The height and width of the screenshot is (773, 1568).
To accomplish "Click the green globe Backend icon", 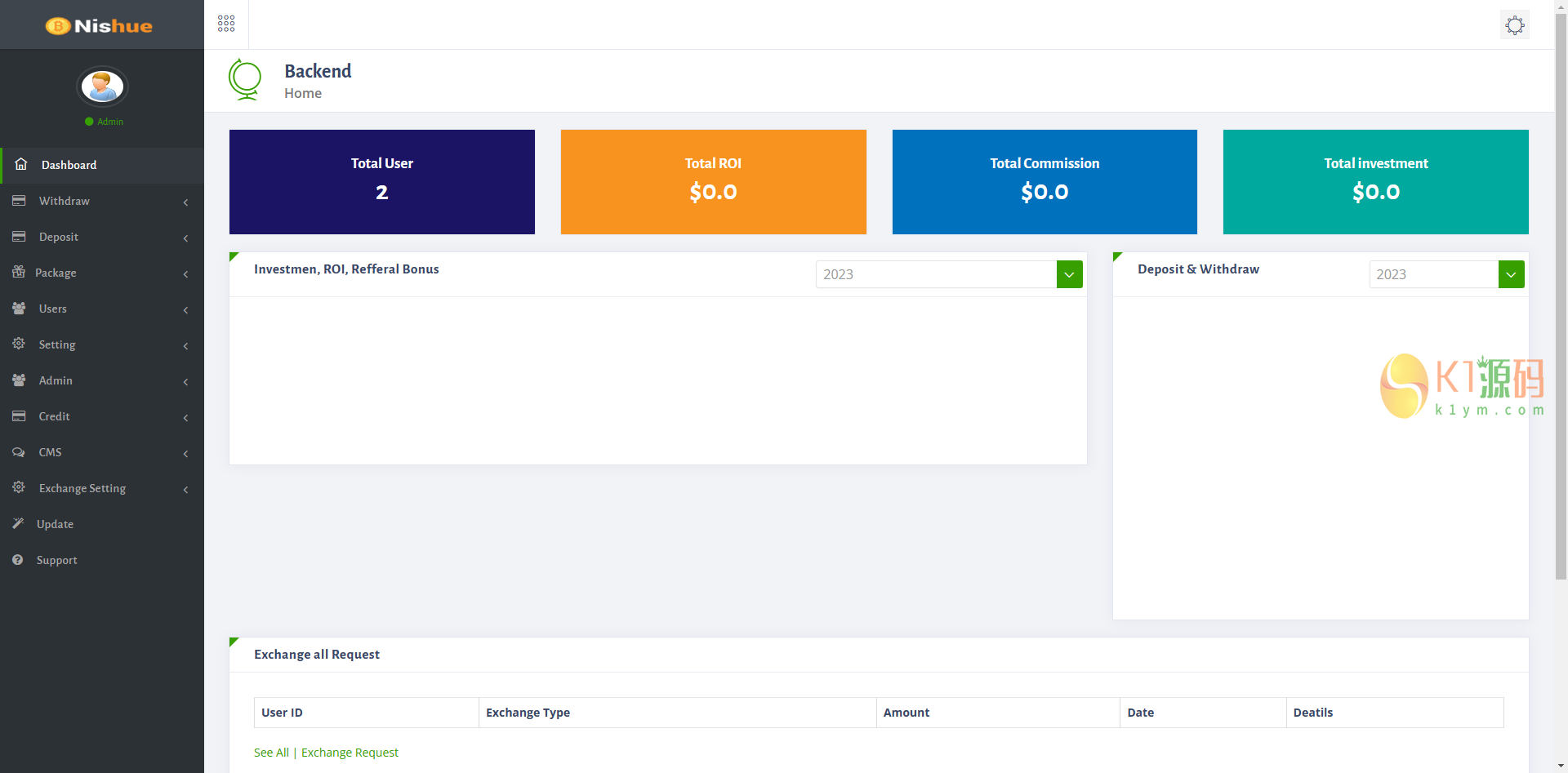I will (244, 80).
